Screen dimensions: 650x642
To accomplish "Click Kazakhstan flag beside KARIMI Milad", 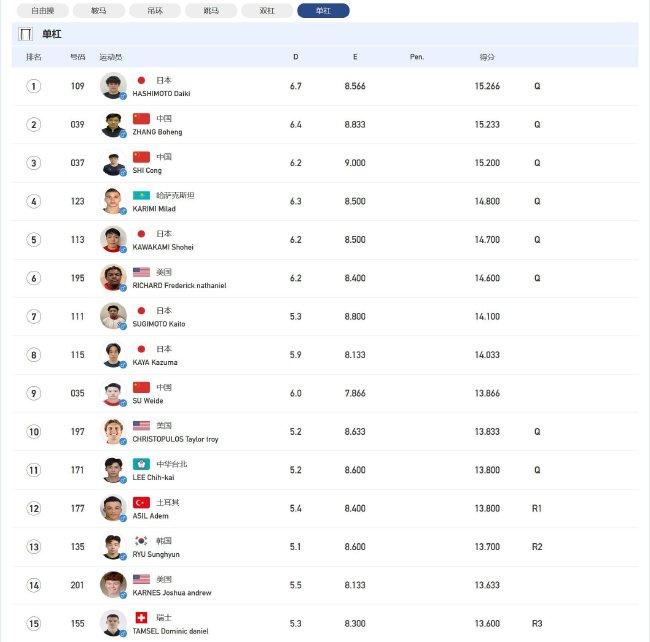I will [x=141, y=195].
